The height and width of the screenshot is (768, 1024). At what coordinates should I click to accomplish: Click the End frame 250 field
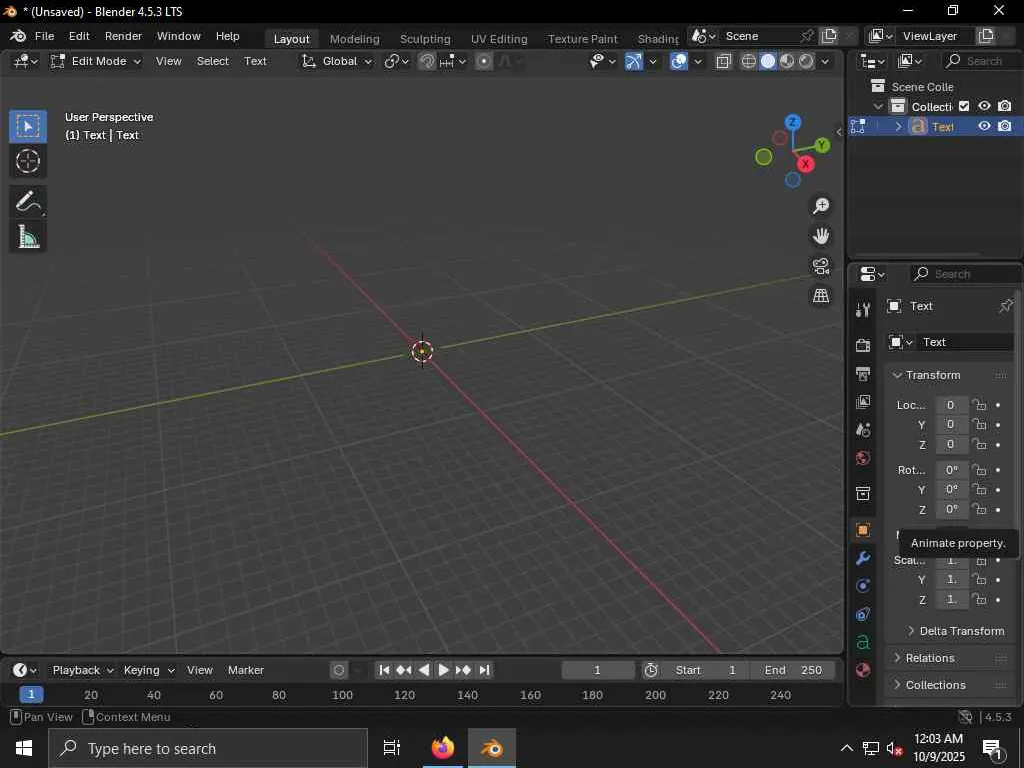coord(792,670)
